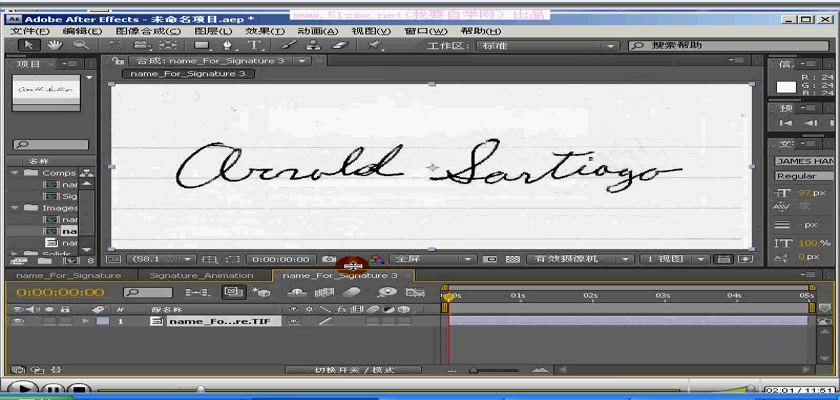Select the Brush tool

(288, 46)
